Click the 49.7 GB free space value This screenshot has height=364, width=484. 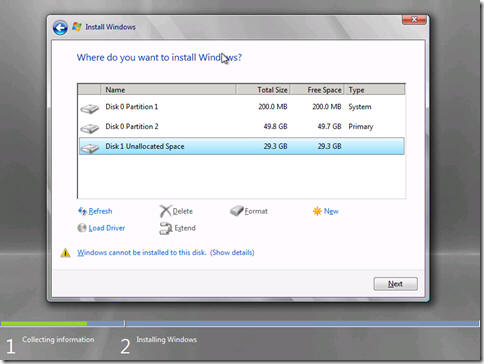pos(329,127)
